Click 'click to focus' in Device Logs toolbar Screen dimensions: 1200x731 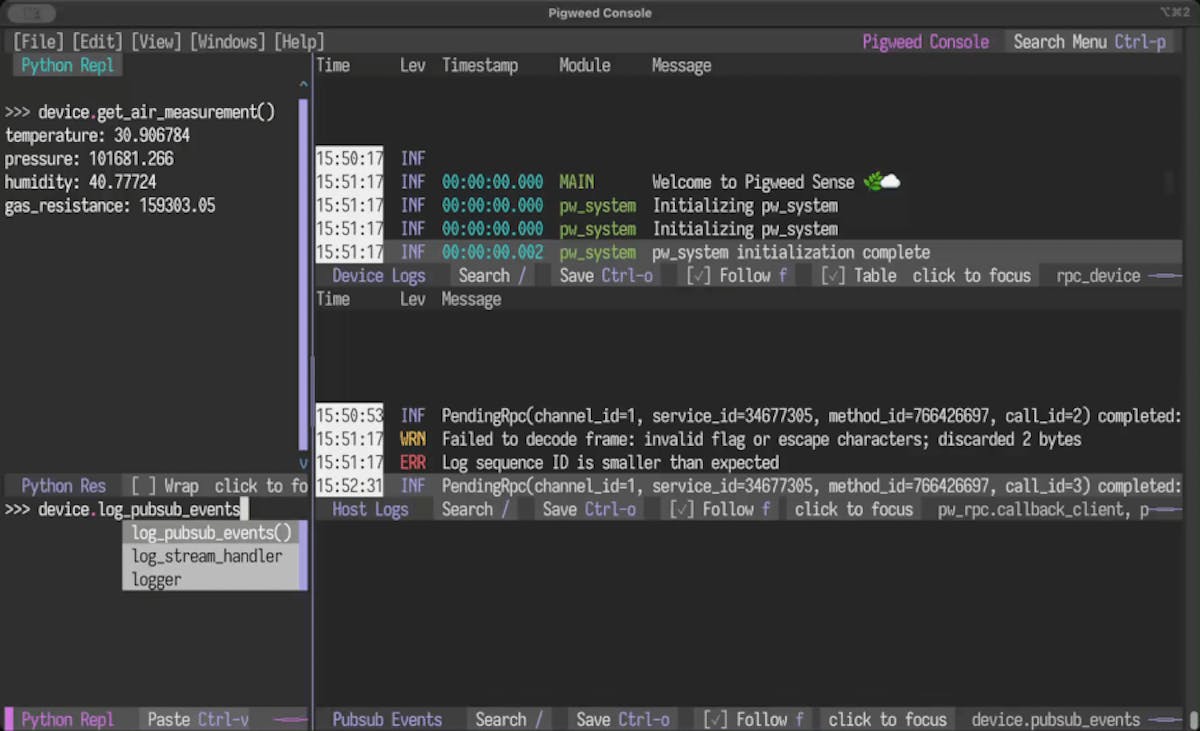point(971,276)
